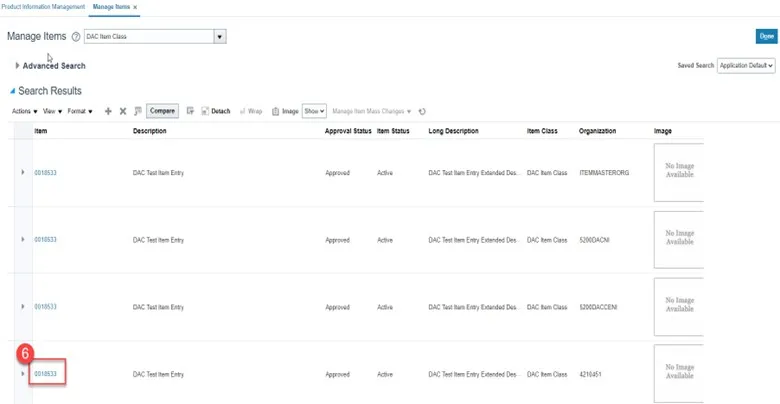Click the image placeholder in 5200DACCENI row
780x404 pixels.
click(679, 307)
